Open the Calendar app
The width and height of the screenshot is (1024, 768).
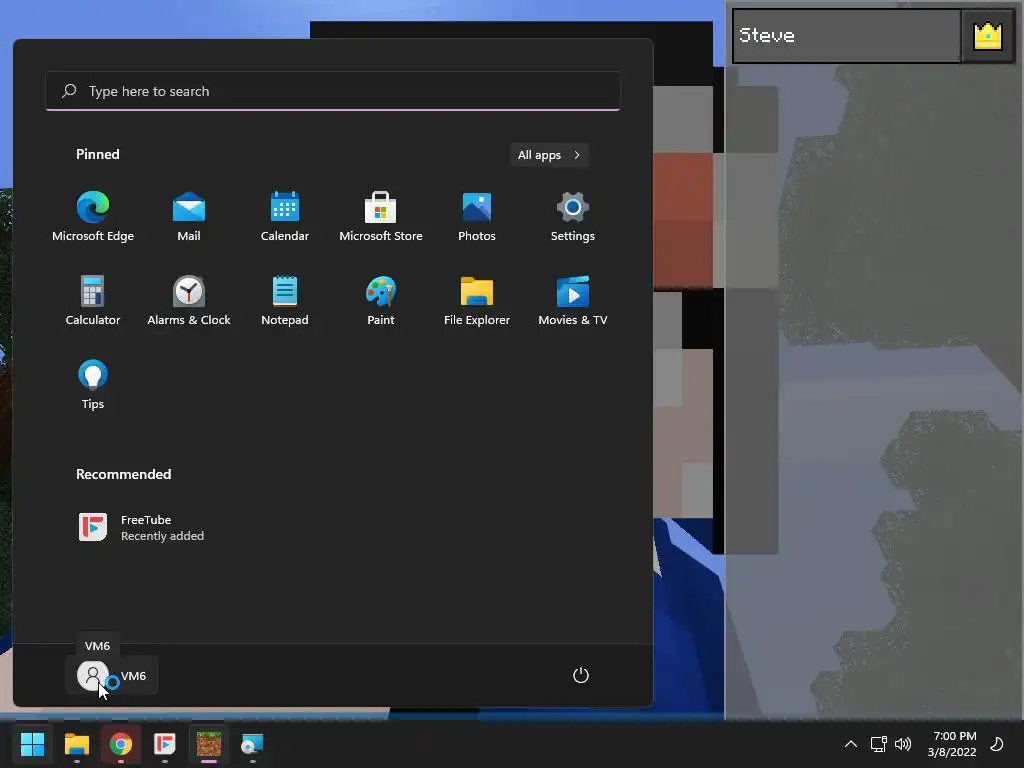[285, 217]
